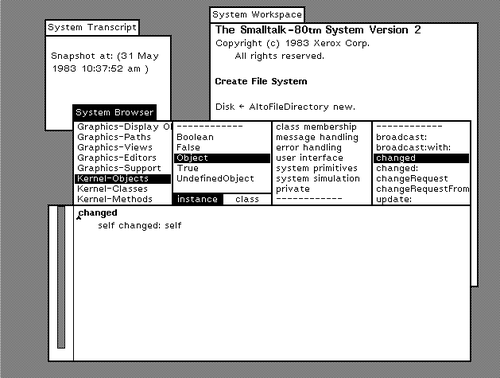Click the System Browser title label
Image resolution: width=500 pixels, height=378 pixels.
(x=114, y=112)
